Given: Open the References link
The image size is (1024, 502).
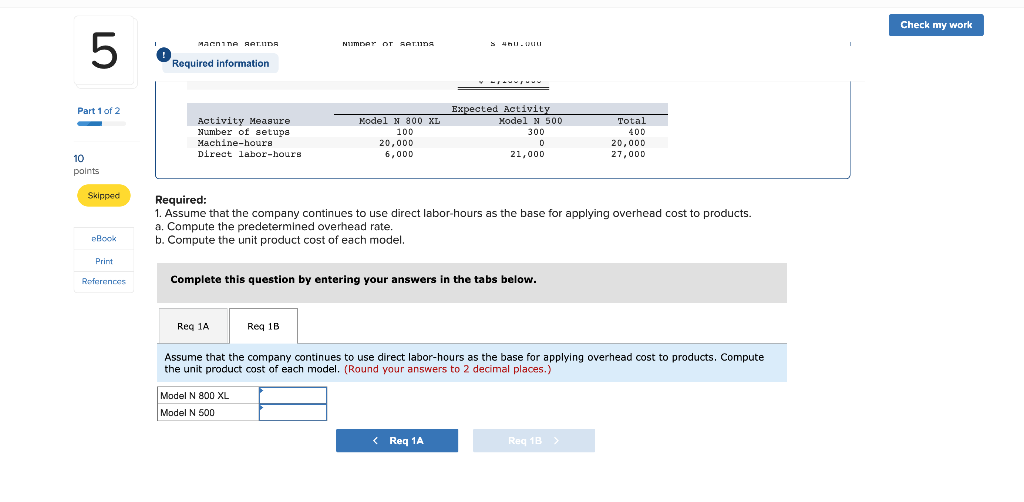Looking at the screenshot, I should tap(104, 281).
